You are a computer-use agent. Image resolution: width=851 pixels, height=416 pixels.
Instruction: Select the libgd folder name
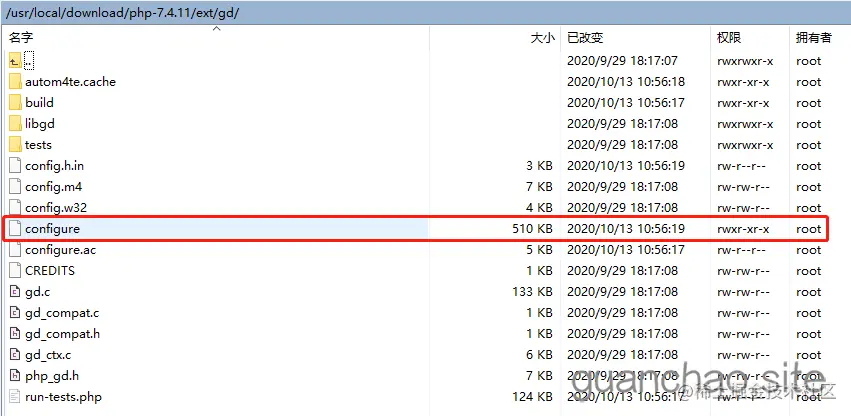point(40,124)
